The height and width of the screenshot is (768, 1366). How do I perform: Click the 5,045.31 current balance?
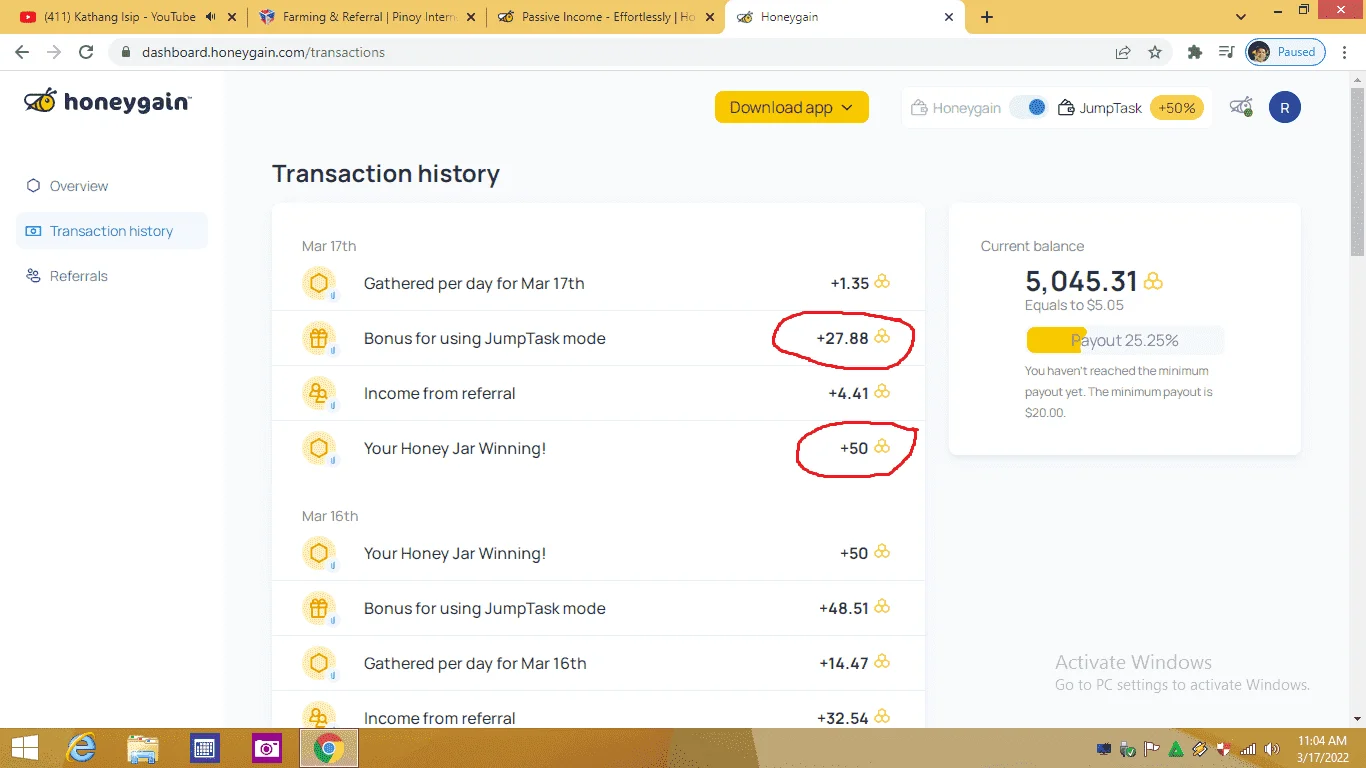point(1081,281)
